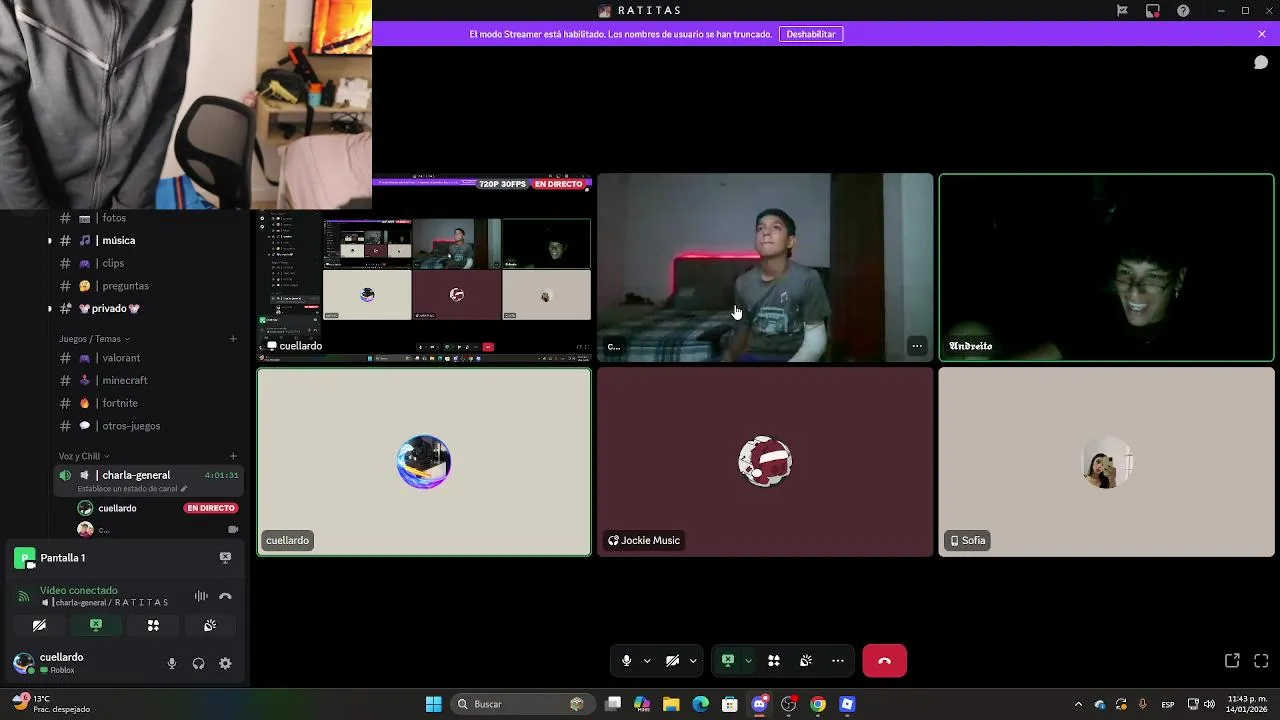This screenshot has height=720, width=1280.
Task: Open activities in voice panel
Action: [153, 625]
